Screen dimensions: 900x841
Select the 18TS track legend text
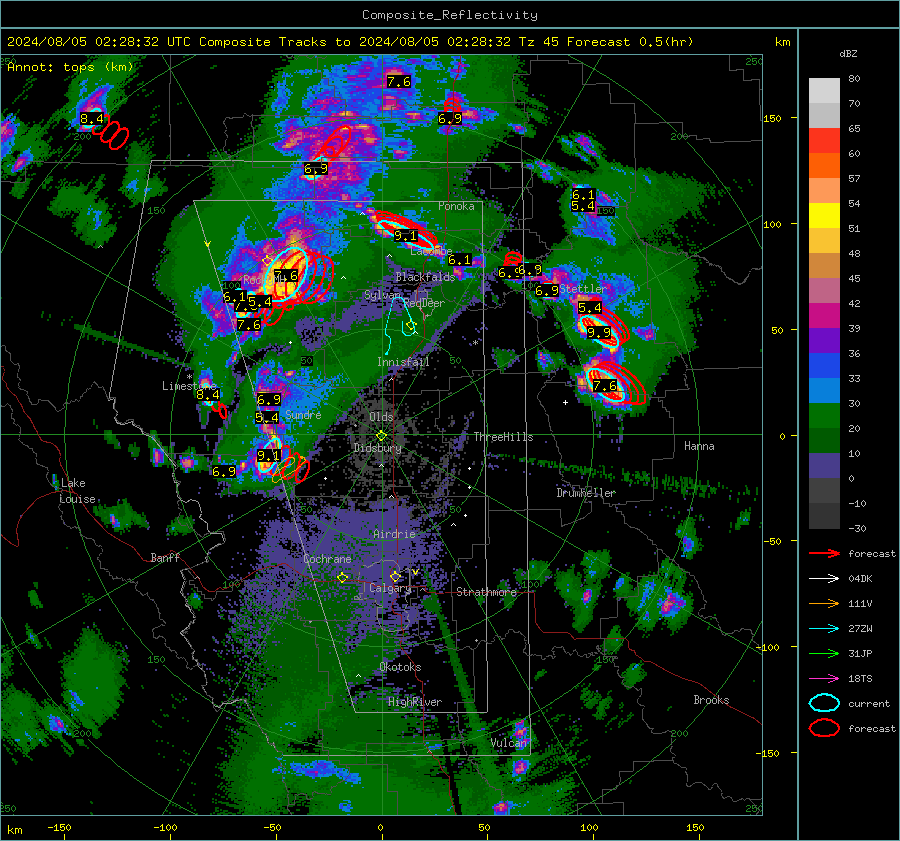click(x=860, y=679)
